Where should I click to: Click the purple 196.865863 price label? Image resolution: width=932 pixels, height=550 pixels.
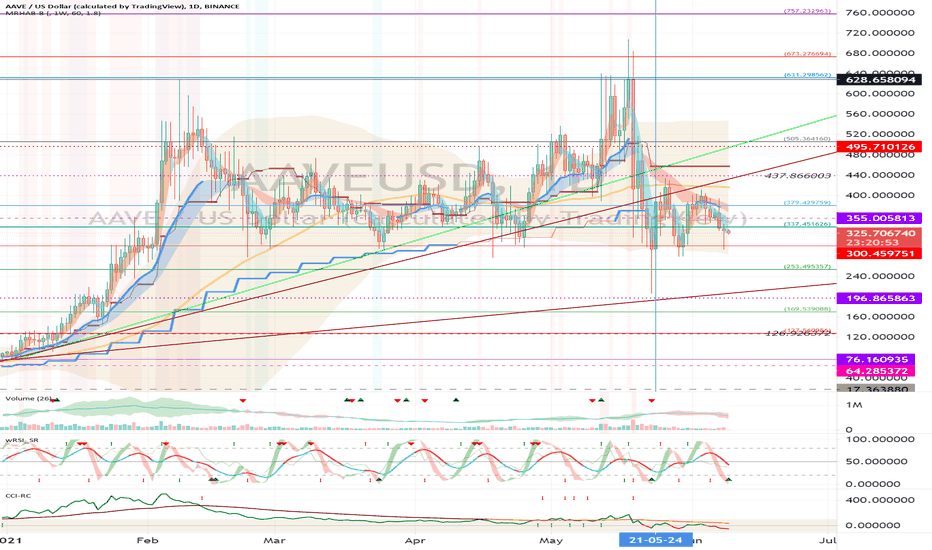[x=879, y=298]
